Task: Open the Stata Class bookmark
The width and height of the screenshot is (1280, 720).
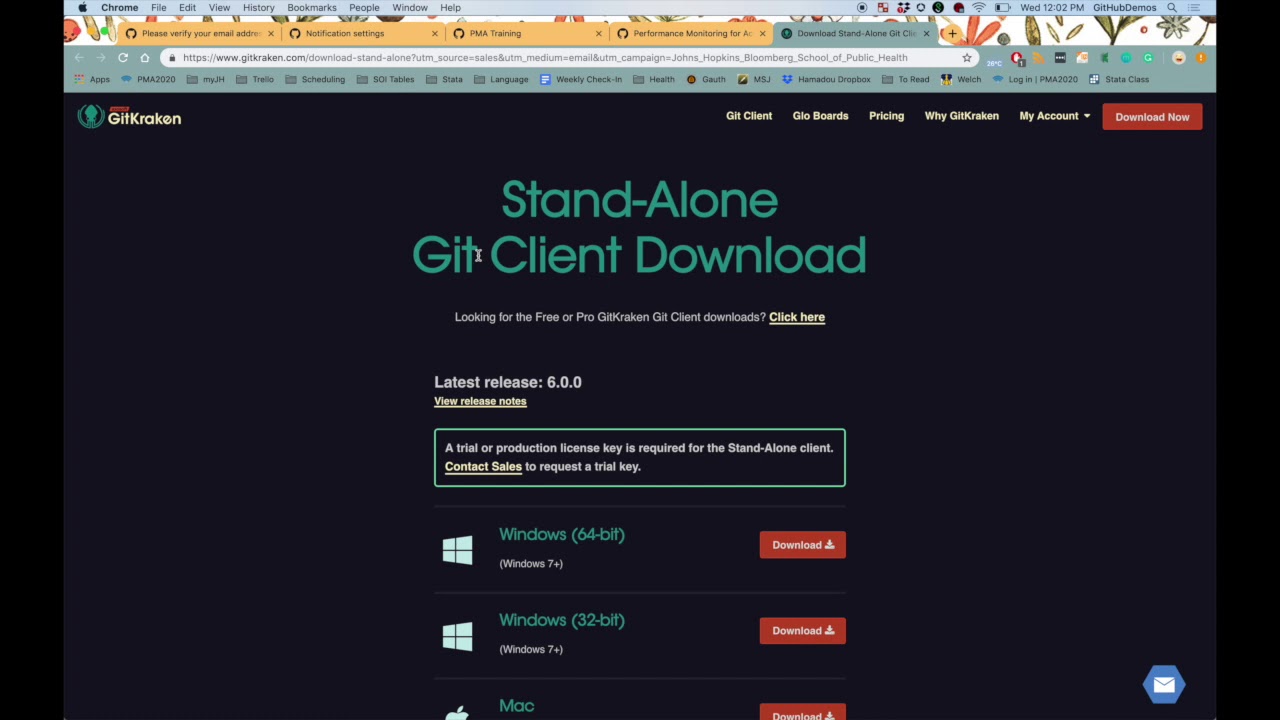Action: click(1118, 79)
